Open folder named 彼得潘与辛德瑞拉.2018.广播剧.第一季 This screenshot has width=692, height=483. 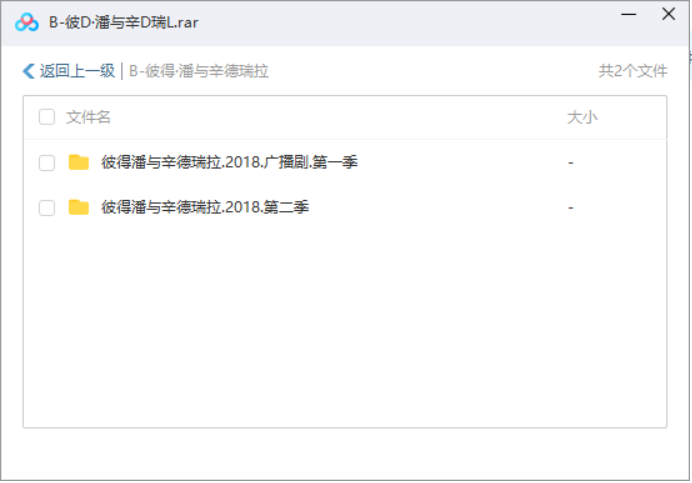click(229, 162)
